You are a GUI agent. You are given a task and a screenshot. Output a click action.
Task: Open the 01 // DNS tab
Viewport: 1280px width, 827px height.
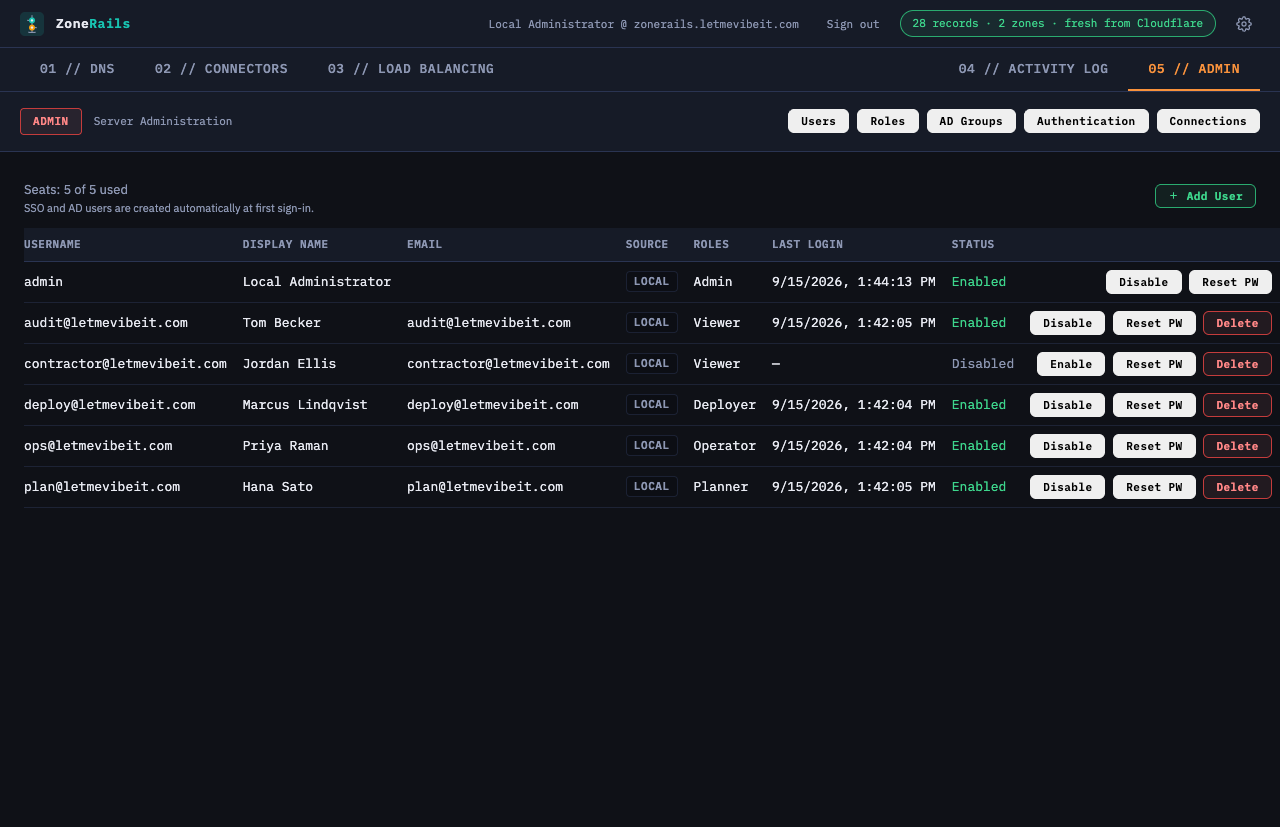click(x=77, y=69)
